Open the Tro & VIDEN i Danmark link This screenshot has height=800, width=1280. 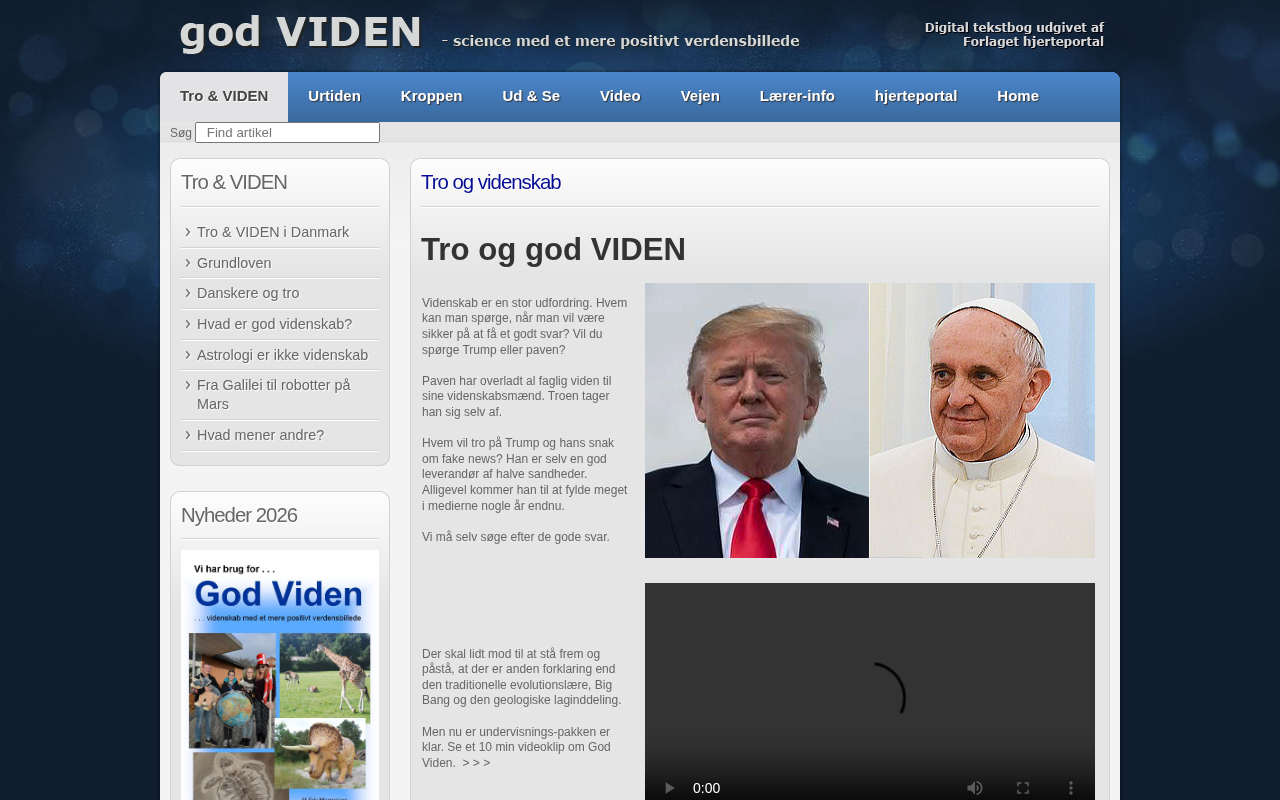[x=273, y=232]
